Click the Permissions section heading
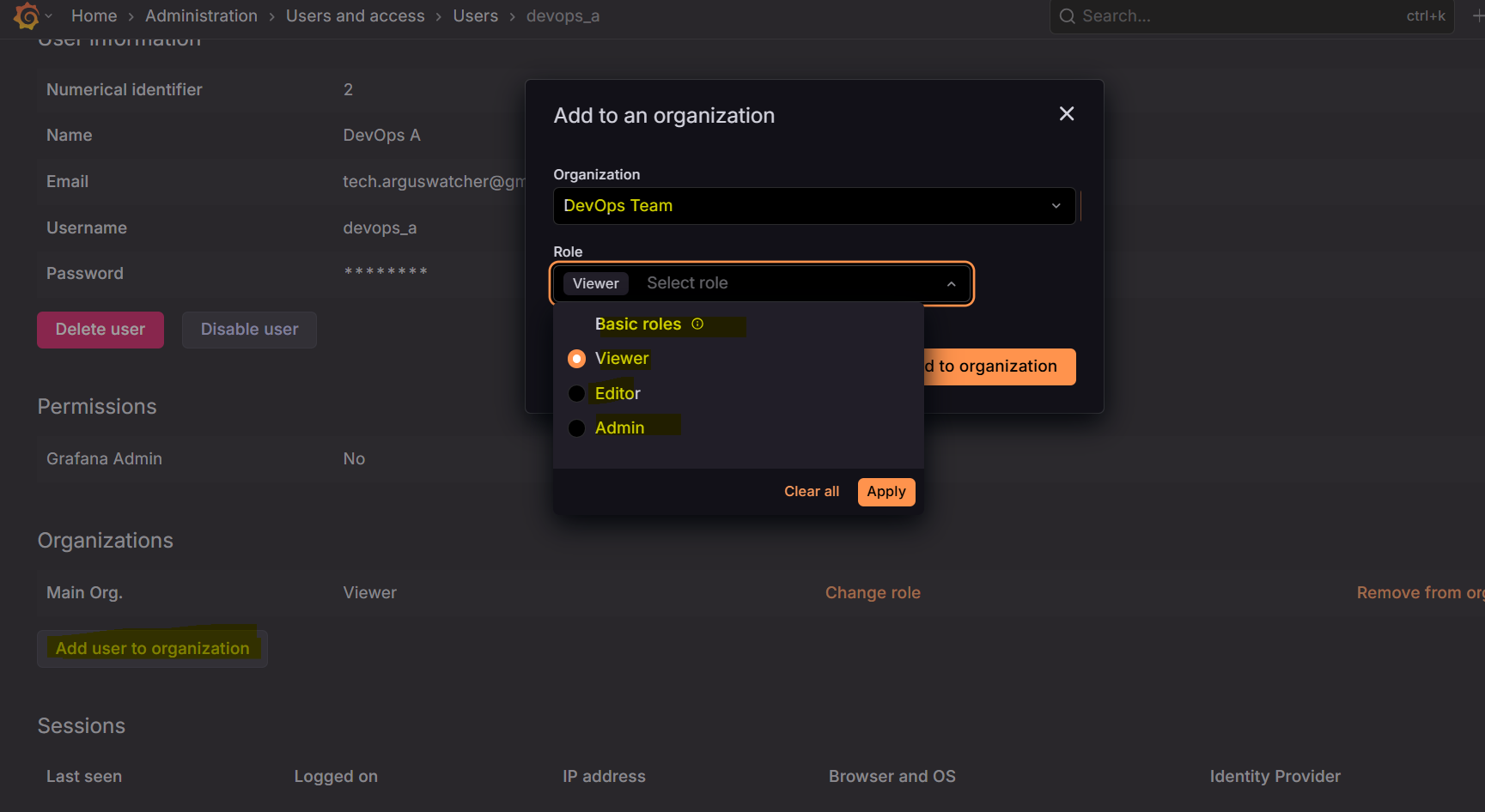1485x812 pixels. click(x=97, y=407)
